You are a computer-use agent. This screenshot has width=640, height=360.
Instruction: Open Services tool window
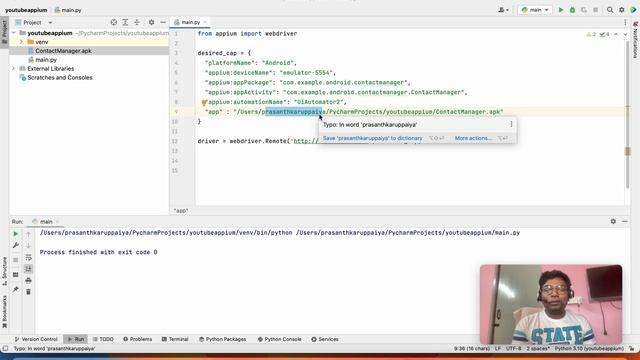pyautogui.click(x=325, y=339)
